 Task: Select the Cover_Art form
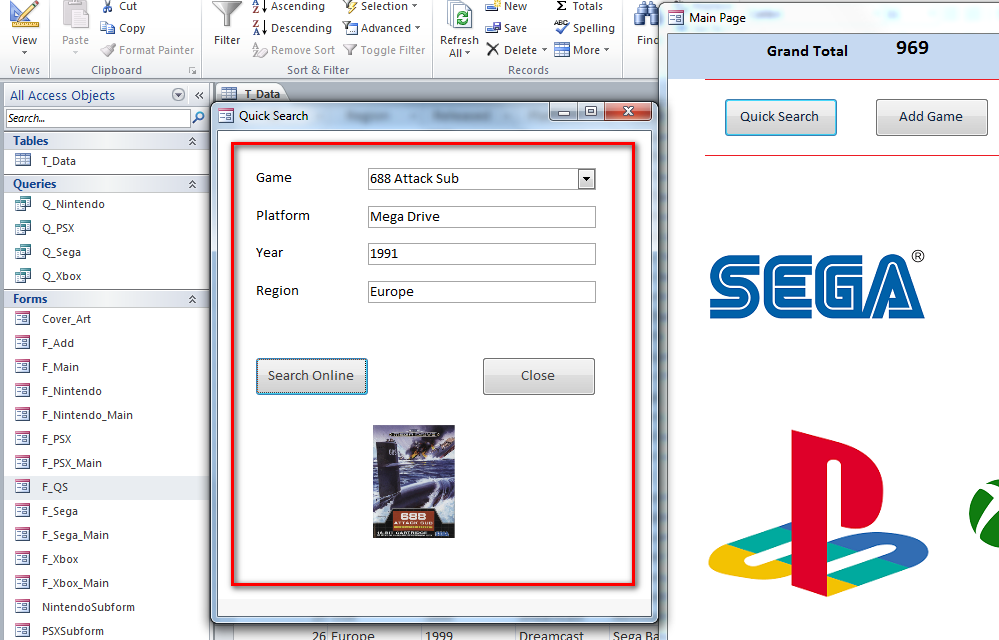click(106, 319)
